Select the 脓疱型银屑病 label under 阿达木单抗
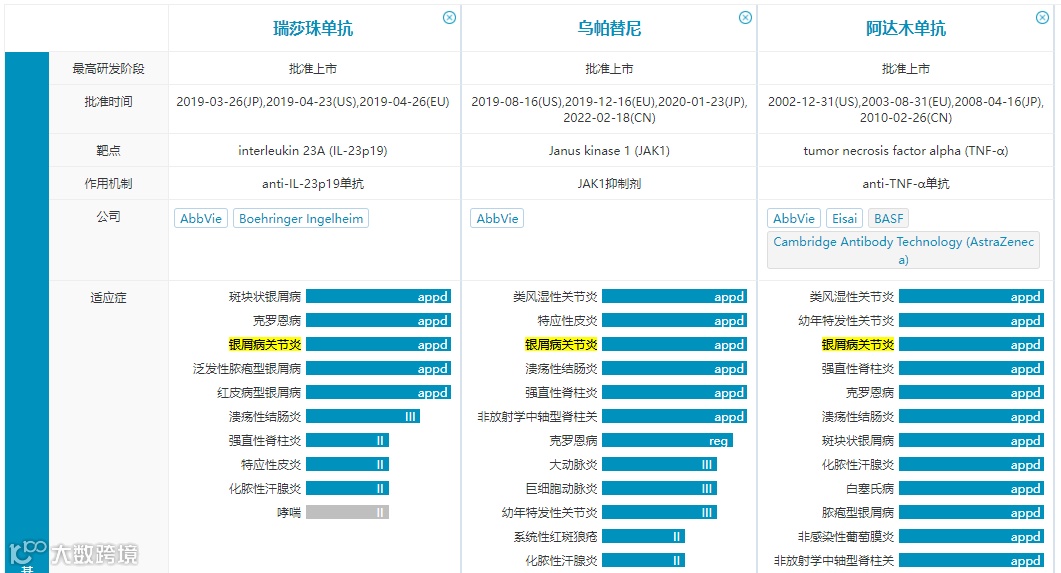 pos(857,513)
